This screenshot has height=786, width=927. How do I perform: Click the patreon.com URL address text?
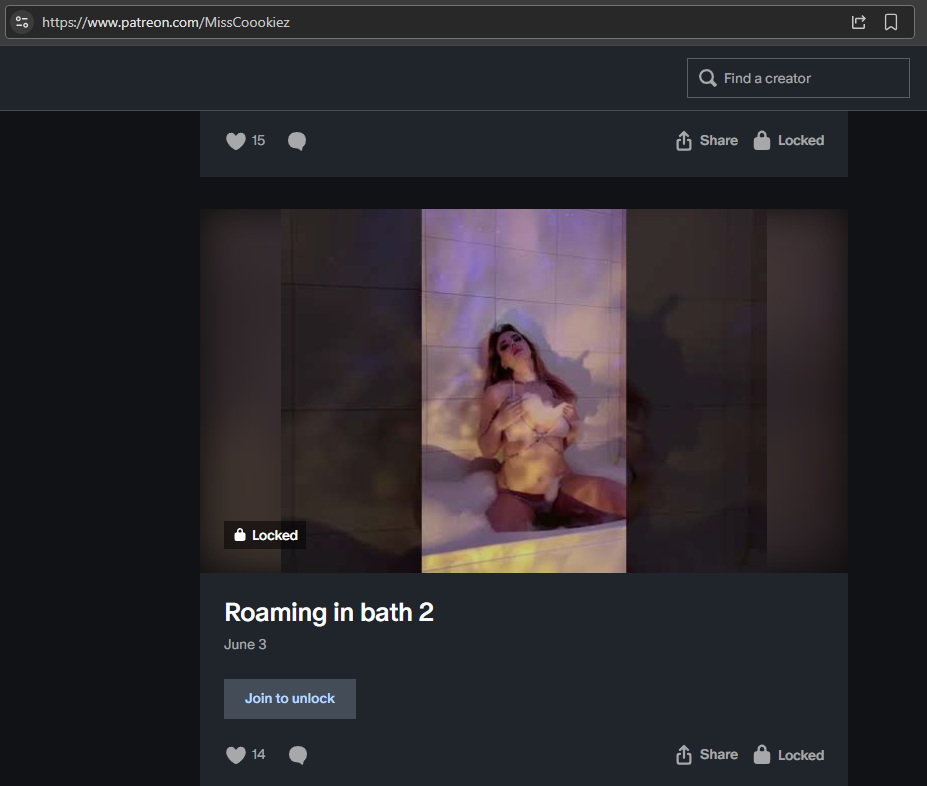[x=166, y=22]
